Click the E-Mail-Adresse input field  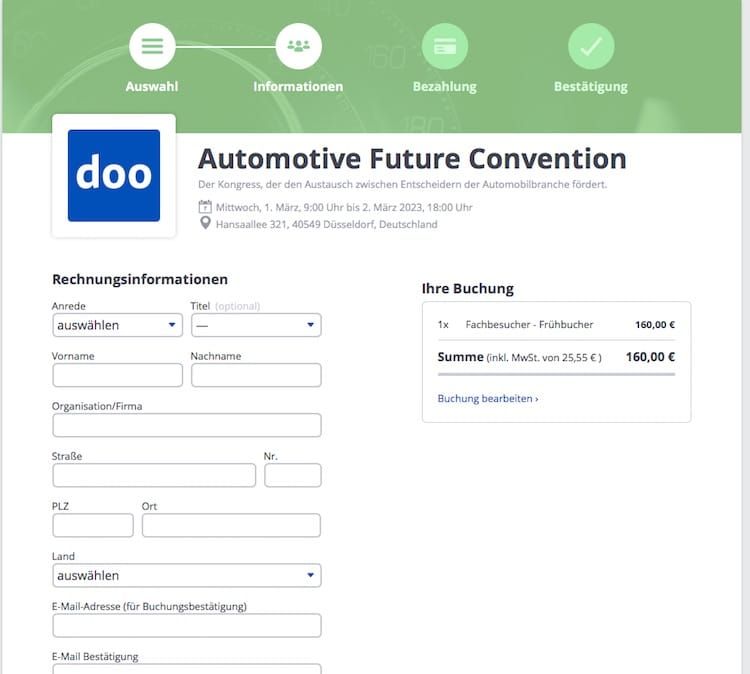(187, 625)
